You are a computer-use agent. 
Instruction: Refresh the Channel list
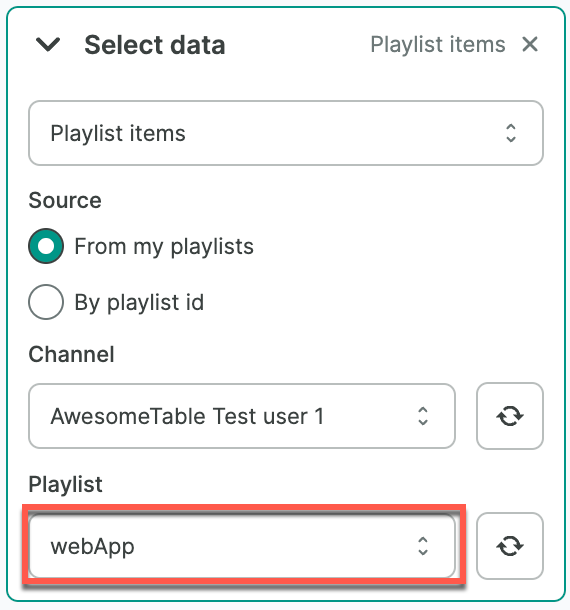pos(510,416)
